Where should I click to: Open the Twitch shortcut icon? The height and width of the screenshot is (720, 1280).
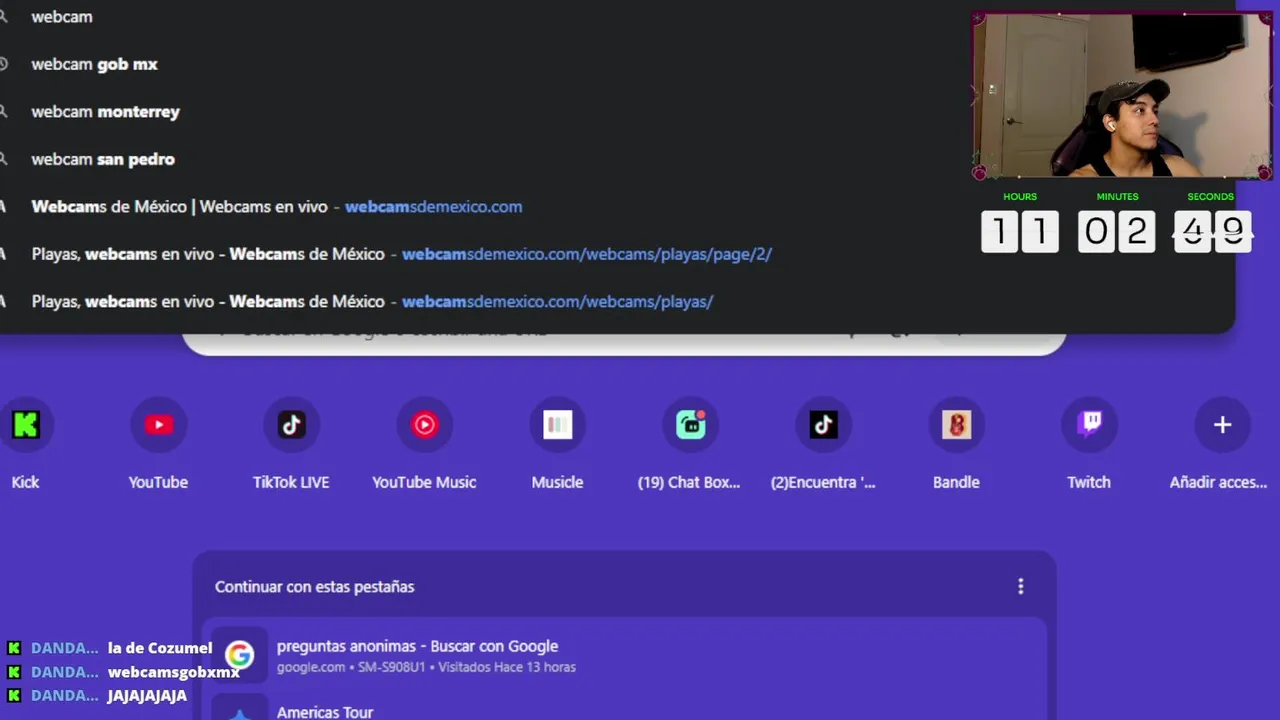(1089, 425)
